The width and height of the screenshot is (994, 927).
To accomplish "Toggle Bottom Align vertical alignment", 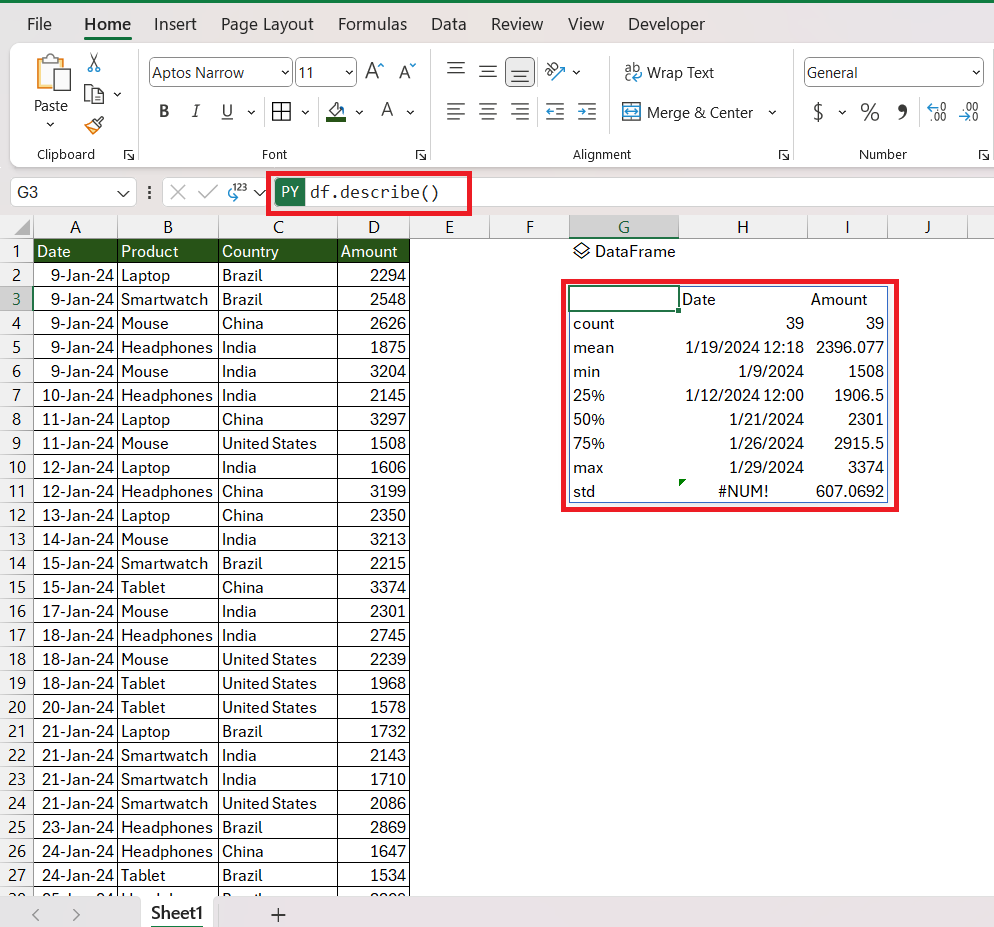I will (520, 72).
